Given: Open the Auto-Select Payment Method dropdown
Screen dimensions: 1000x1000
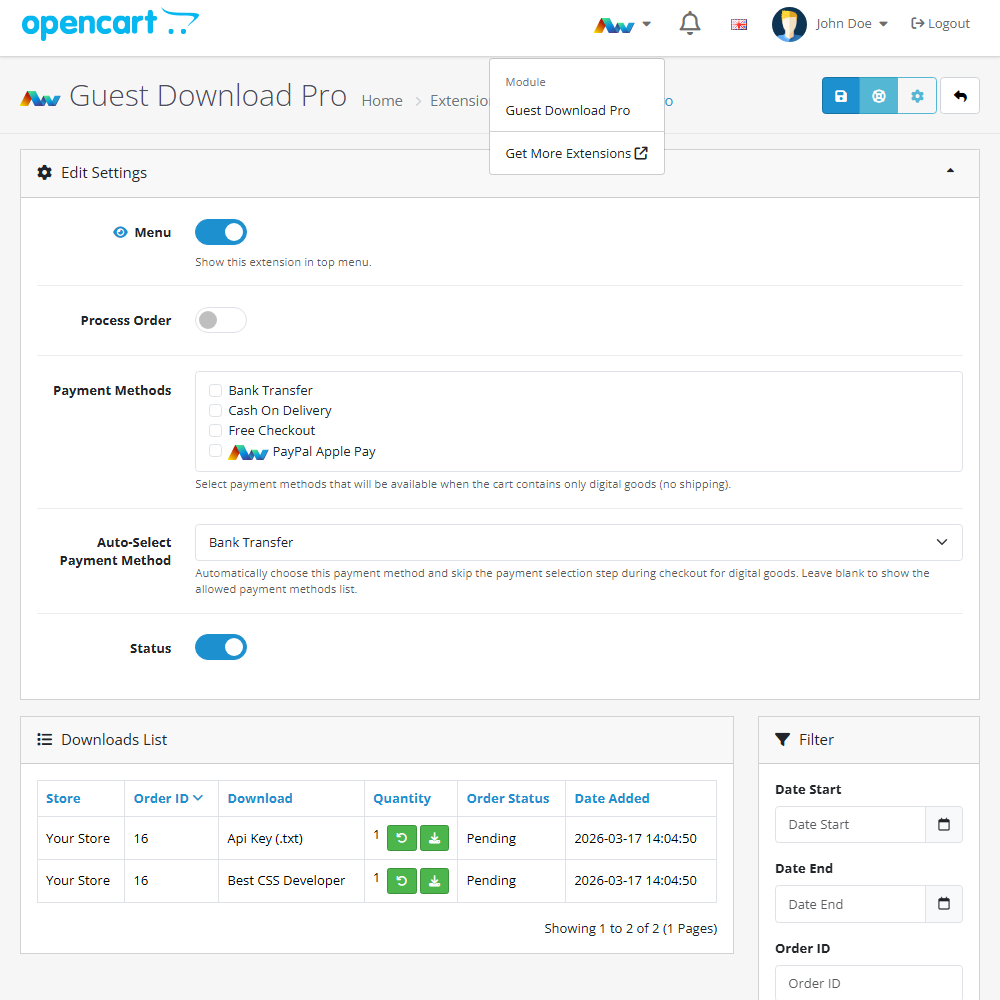Looking at the screenshot, I should pyautogui.click(x=578, y=542).
